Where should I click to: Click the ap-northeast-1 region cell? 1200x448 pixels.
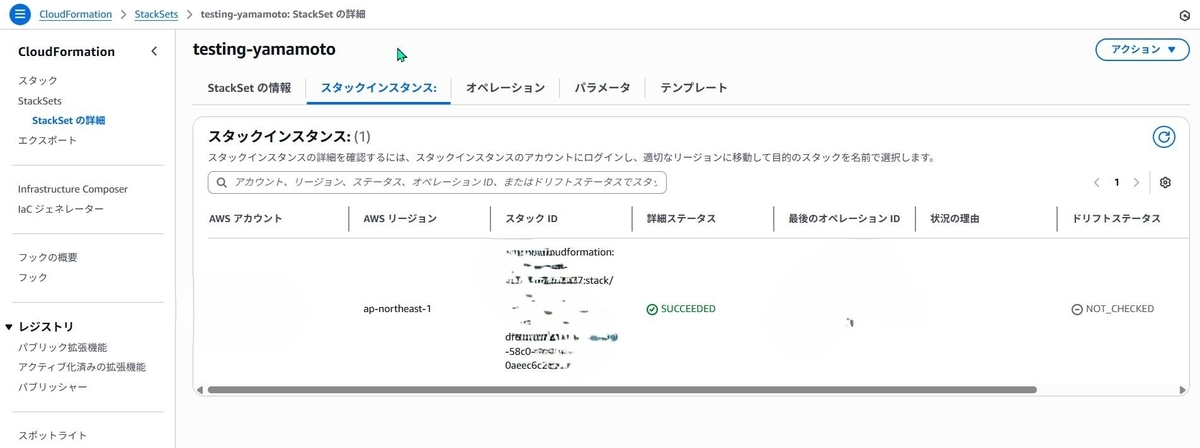(397, 309)
